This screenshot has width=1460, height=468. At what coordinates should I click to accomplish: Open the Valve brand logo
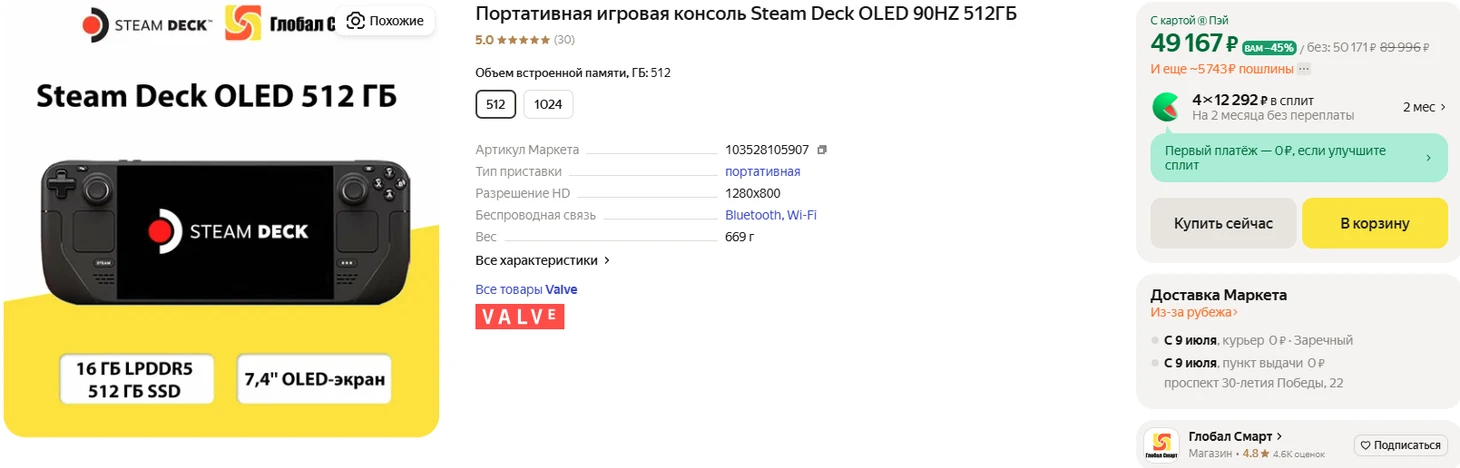519,317
